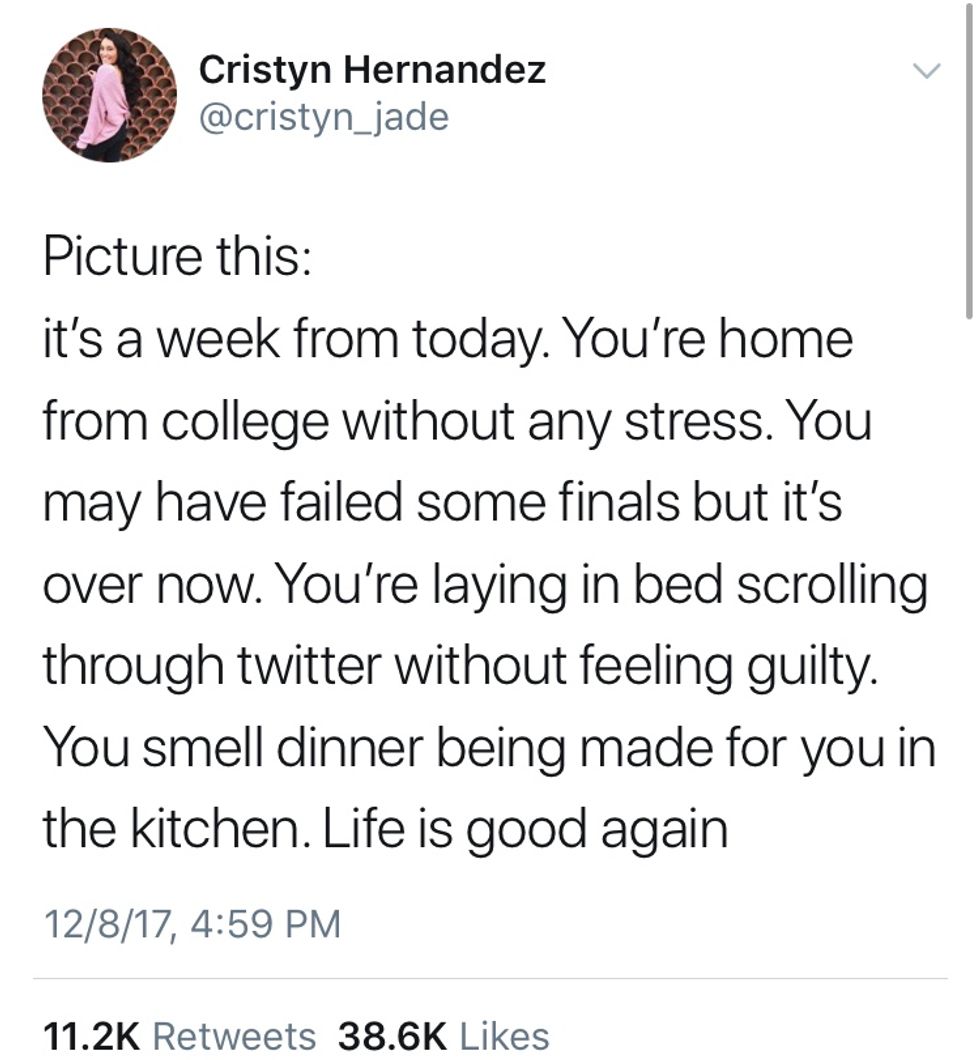View the 11.2K retweet count
980x1060 pixels.
click(93, 1035)
